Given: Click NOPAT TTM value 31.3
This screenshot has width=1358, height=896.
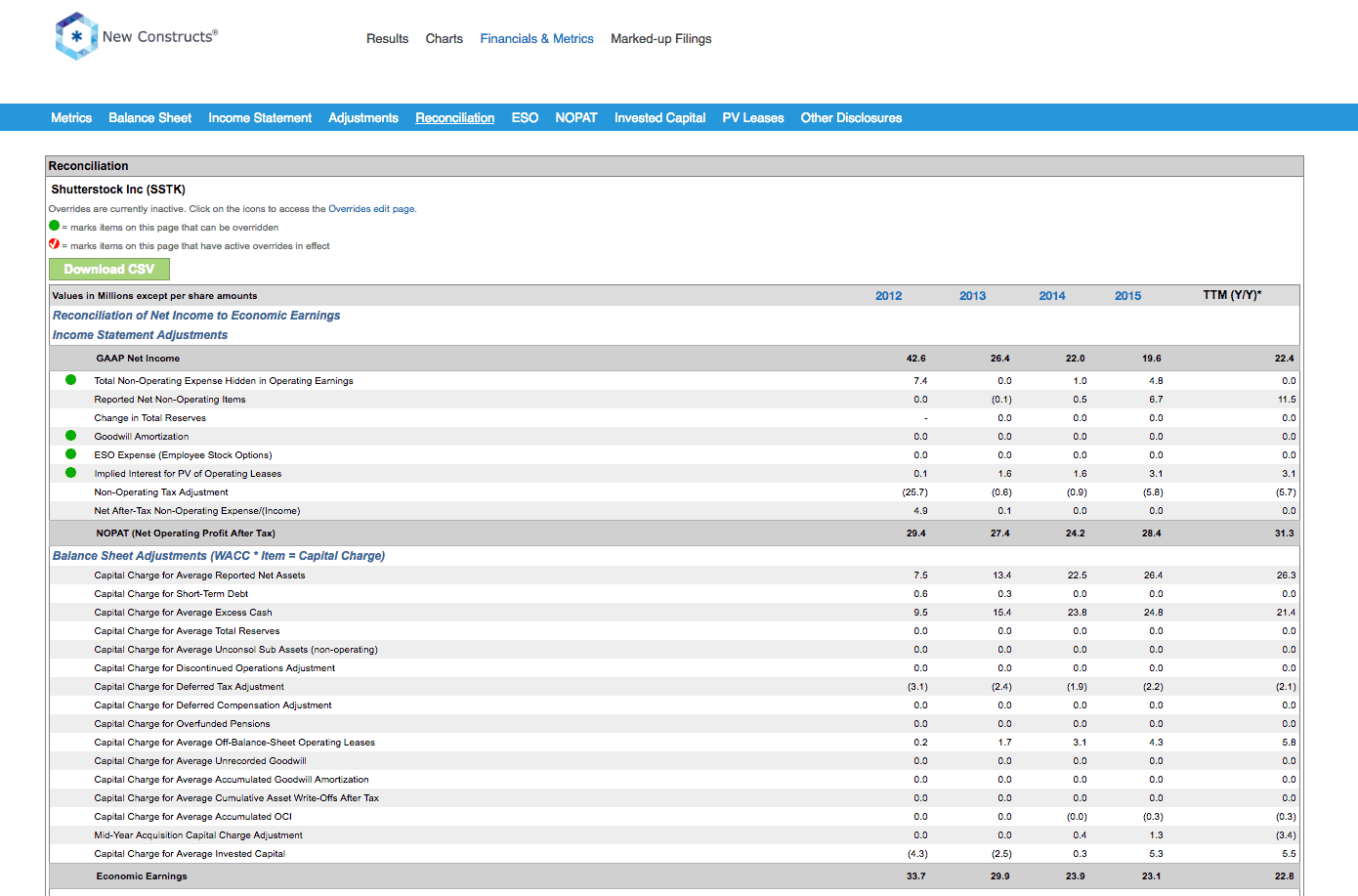Looking at the screenshot, I should point(1284,533).
